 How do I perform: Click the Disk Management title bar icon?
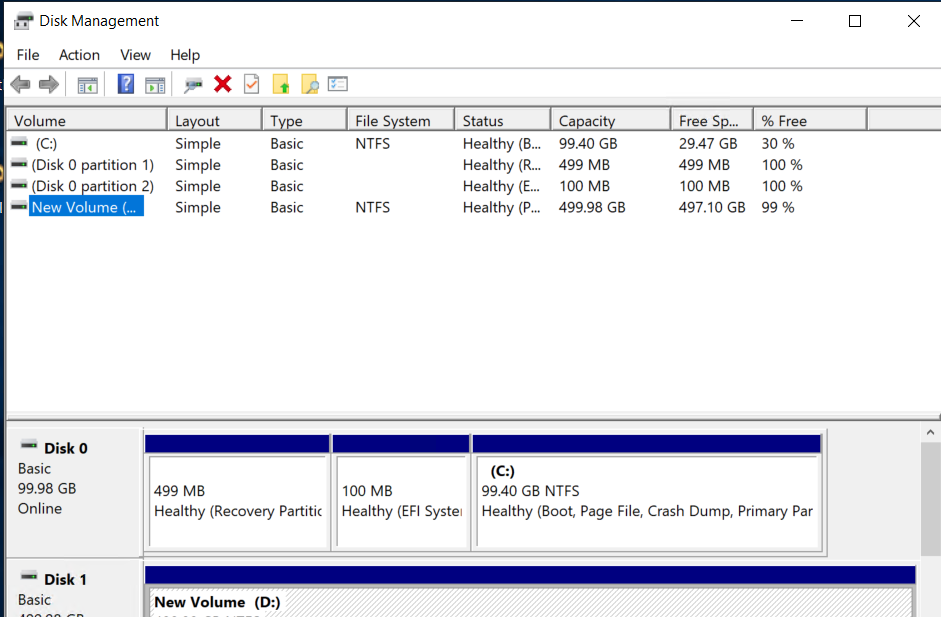pyautogui.click(x=23, y=21)
